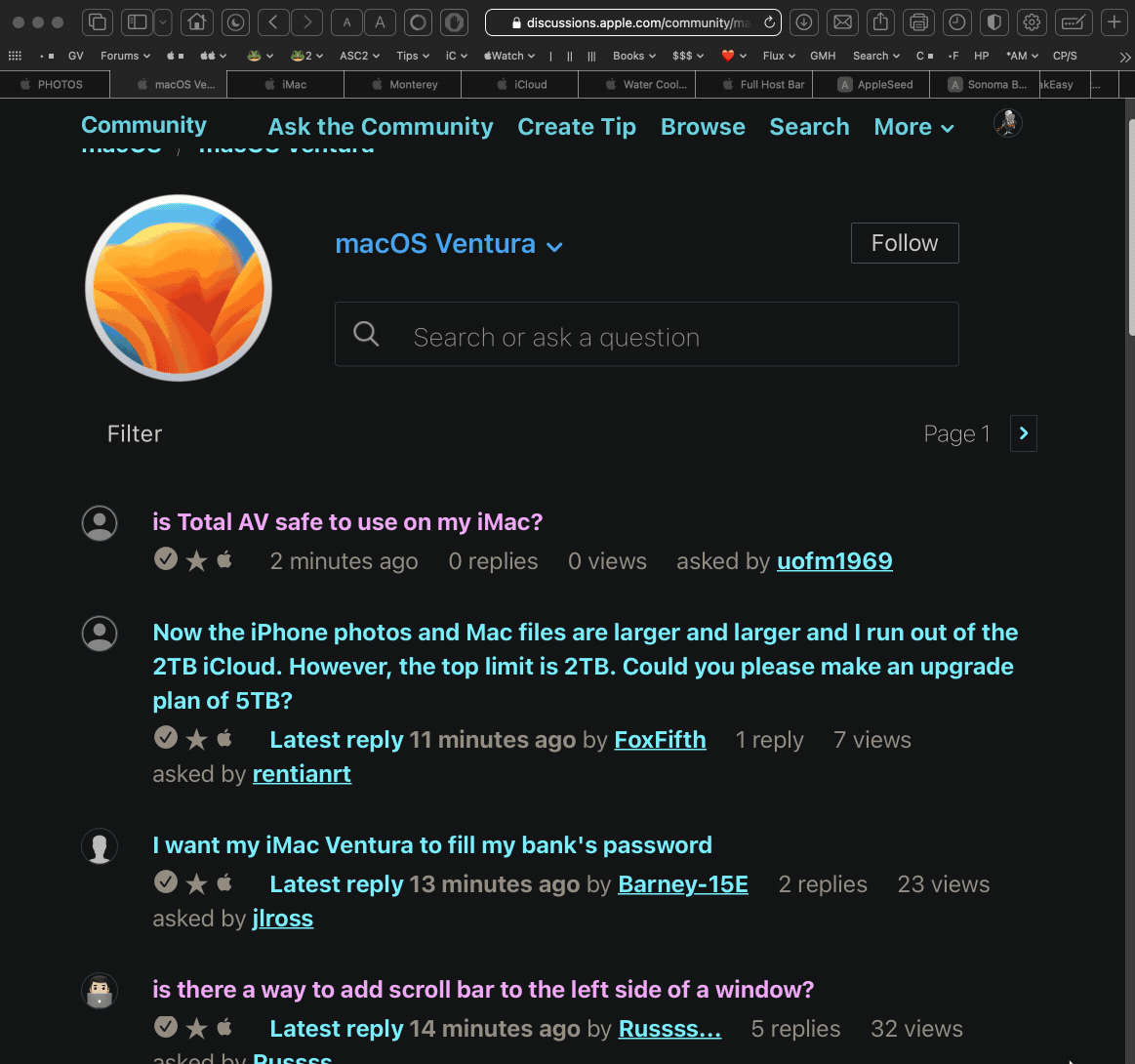Switch to the PHOTOS tab
Image resolution: width=1135 pixels, height=1064 pixels.
point(55,85)
